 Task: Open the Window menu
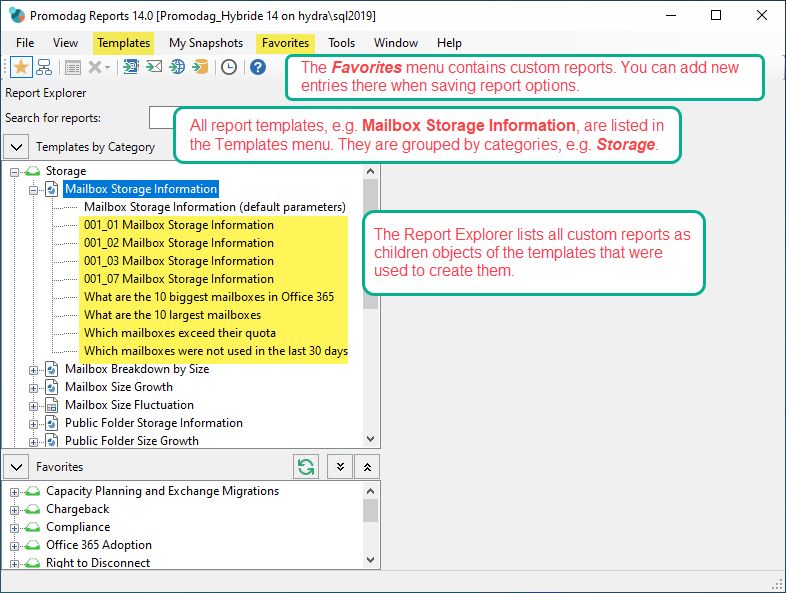tap(396, 43)
